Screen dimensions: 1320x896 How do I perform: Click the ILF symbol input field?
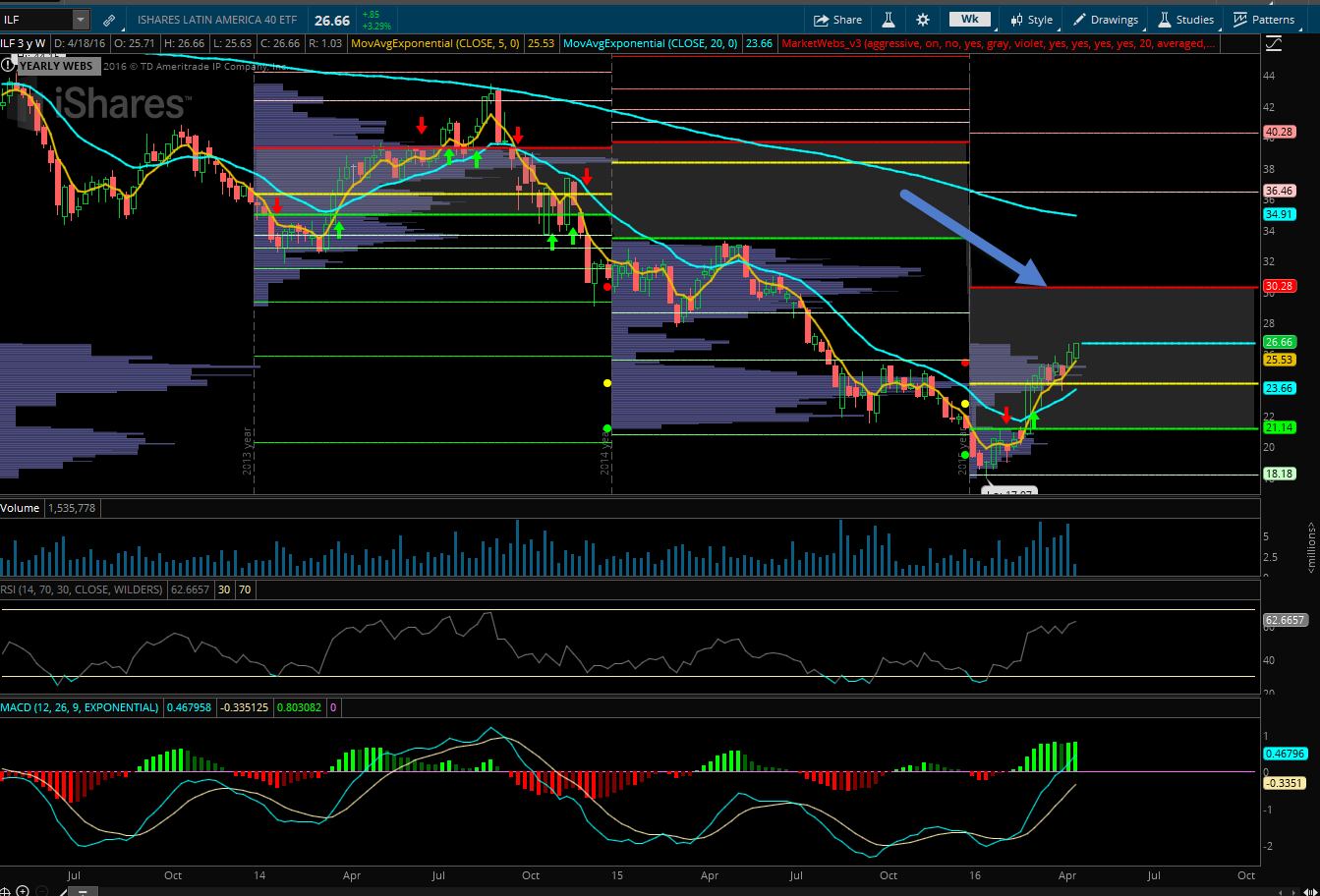click(35, 20)
